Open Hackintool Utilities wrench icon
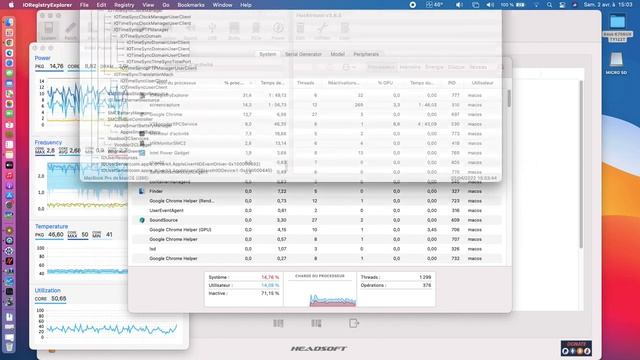Image resolution: width=640 pixels, height=360 pixels. coord(322,31)
